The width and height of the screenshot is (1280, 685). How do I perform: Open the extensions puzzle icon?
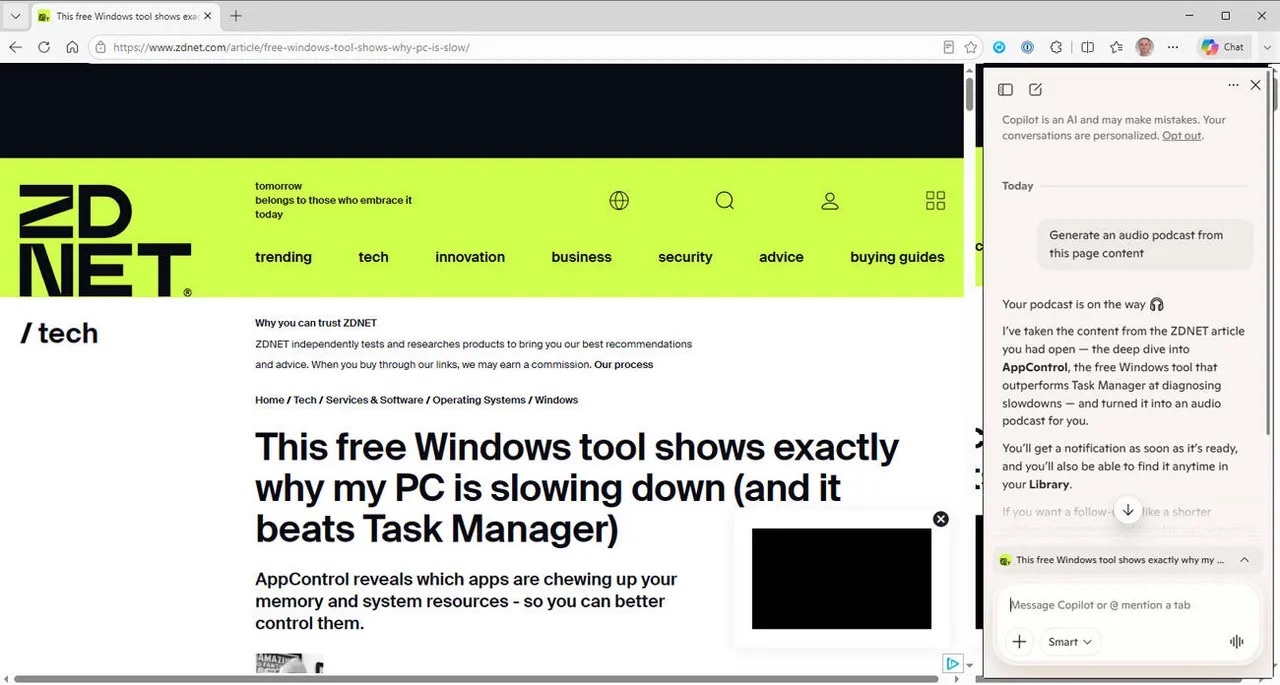tap(1056, 47)
